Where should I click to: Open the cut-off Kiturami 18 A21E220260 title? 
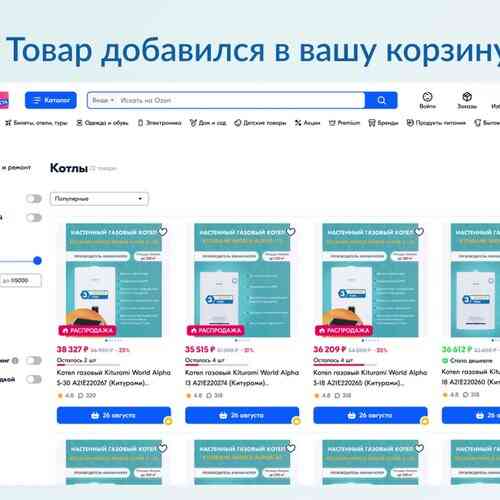pyautogui.click(x=471, y=377)
